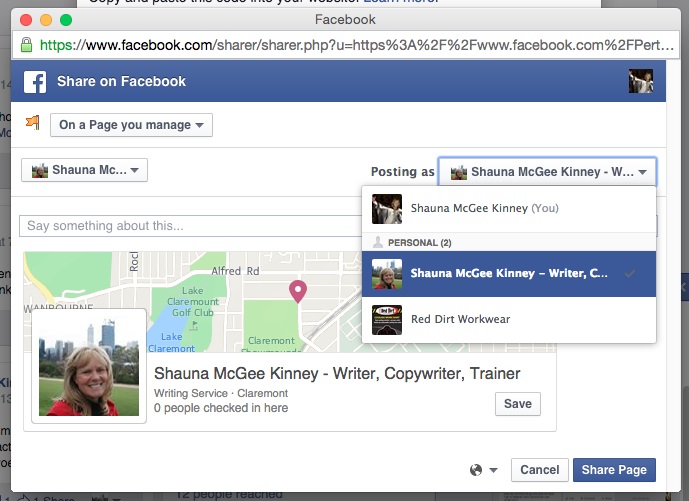Click the Facebook logo icon in header
This screenshot has height=501, width=689.
point(35,82)
